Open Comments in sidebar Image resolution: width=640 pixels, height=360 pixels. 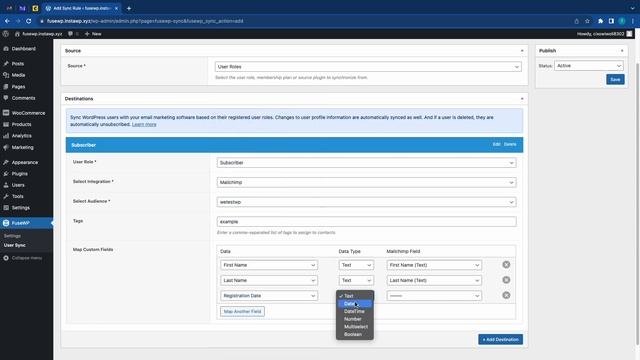[x=23, y=98]
